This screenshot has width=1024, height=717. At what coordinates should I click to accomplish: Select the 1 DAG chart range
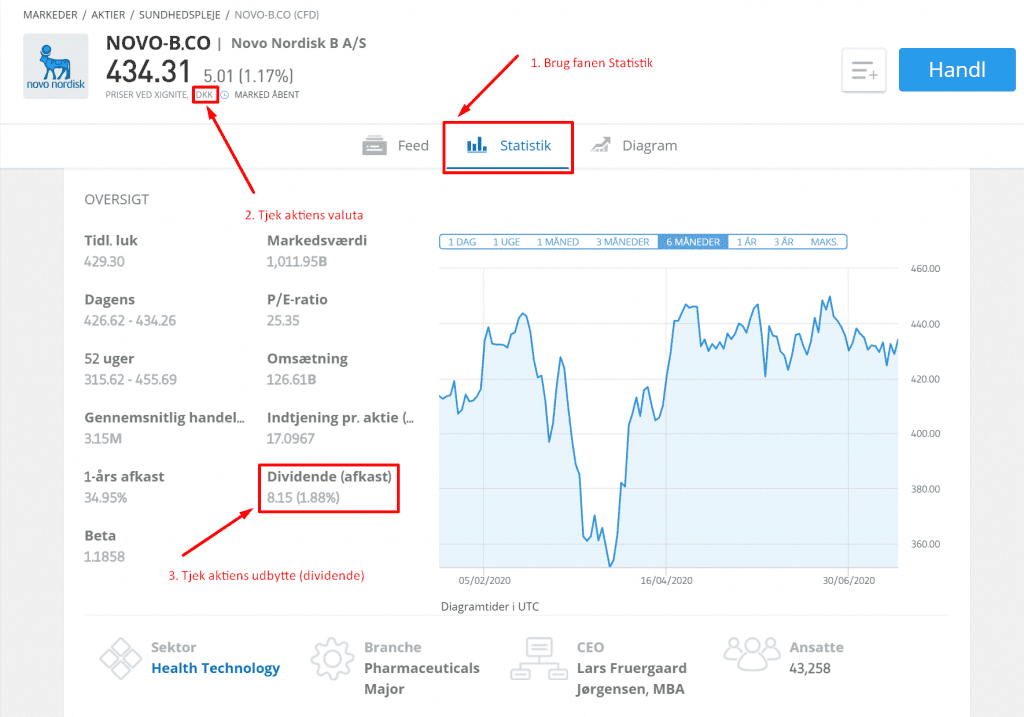point(462,242)
